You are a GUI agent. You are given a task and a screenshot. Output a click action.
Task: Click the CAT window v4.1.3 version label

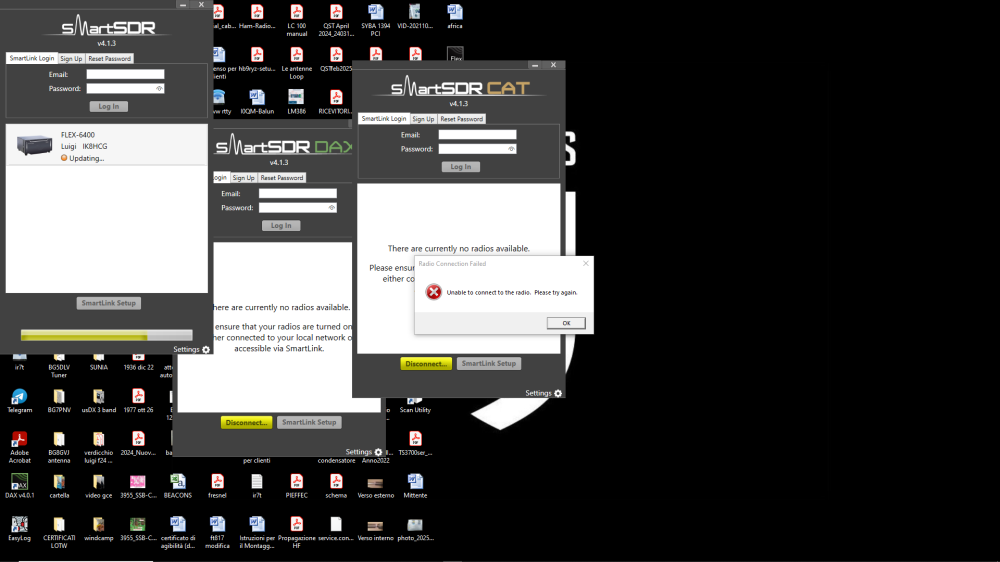pos(459,103)
